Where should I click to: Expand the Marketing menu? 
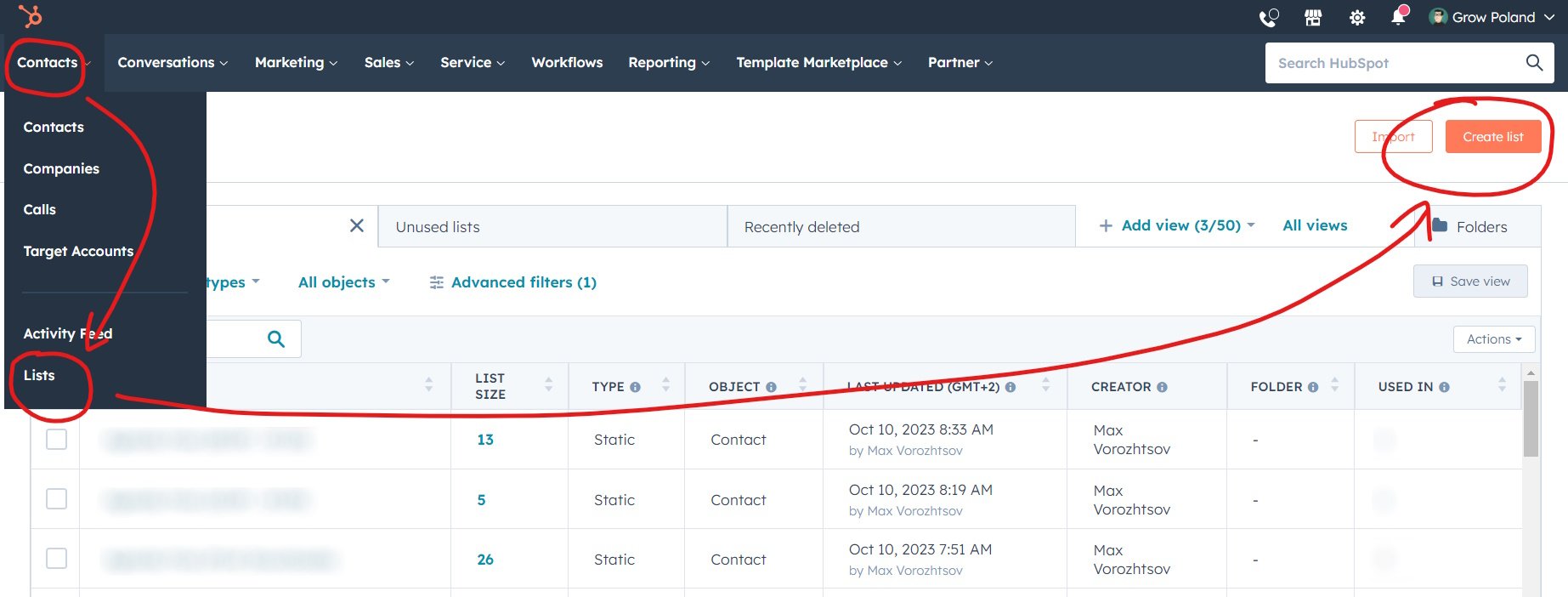coord(296,62)
